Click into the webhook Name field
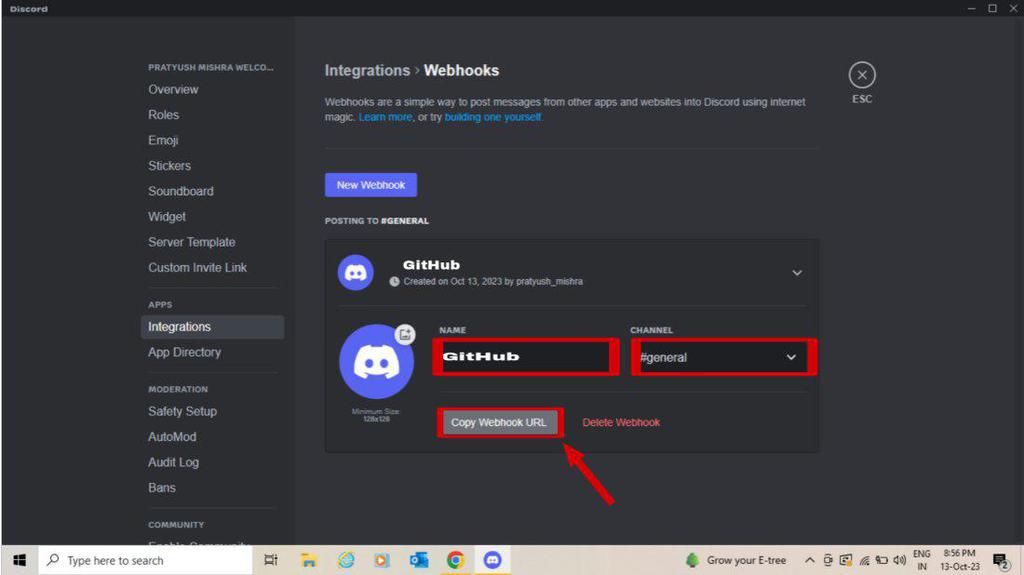1024x575 pixels. point(526,356)
